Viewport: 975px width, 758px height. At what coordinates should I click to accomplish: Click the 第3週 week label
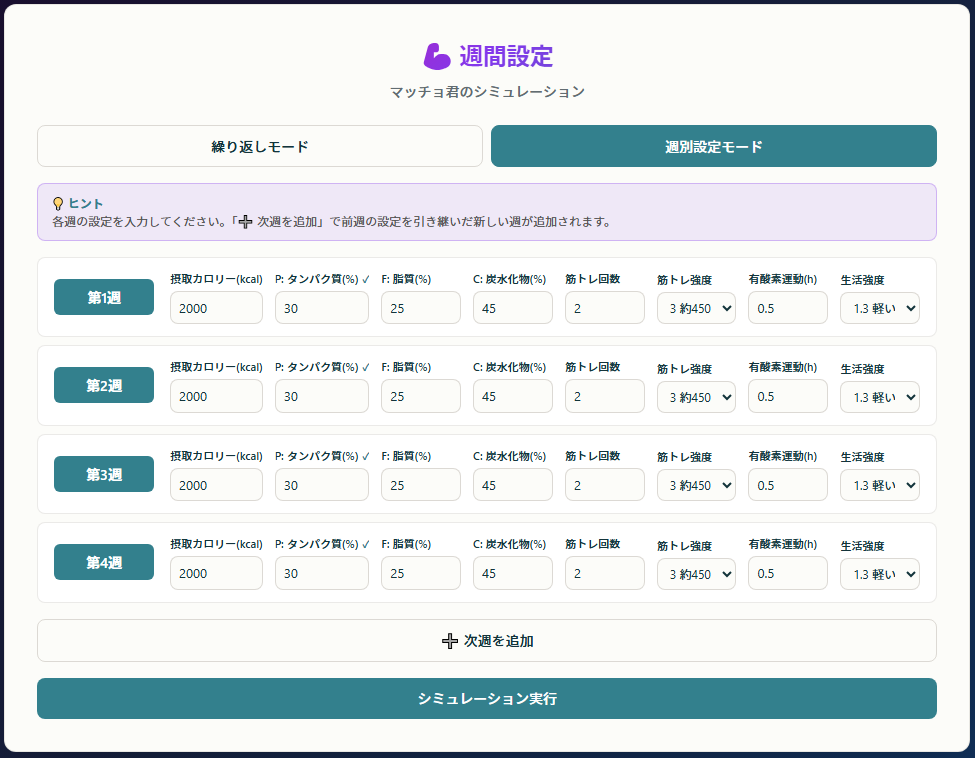click(104, 474)
